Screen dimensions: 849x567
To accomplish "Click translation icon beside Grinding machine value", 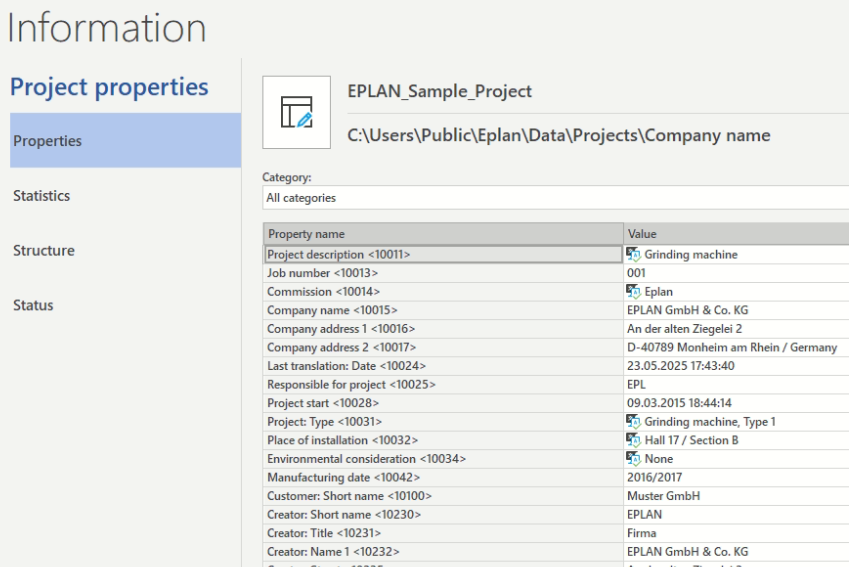I will pos(632,255).
